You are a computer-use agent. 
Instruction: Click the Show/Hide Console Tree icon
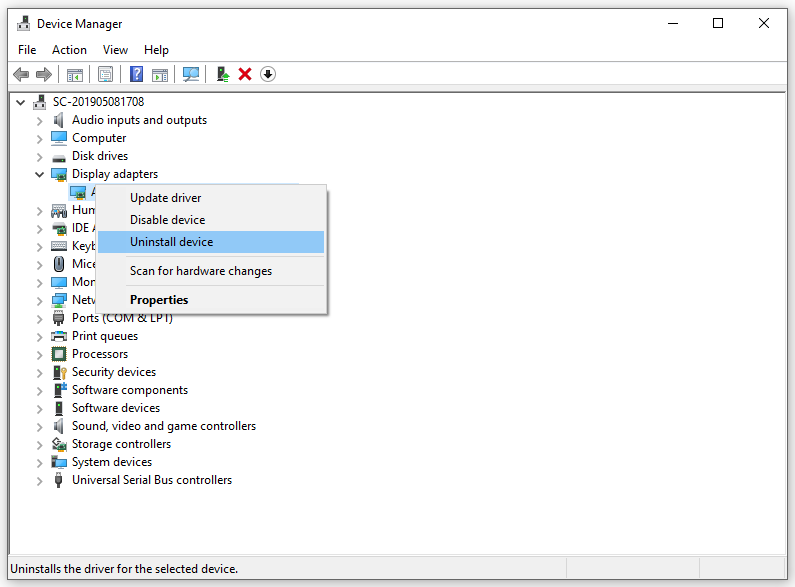point(74,75)
